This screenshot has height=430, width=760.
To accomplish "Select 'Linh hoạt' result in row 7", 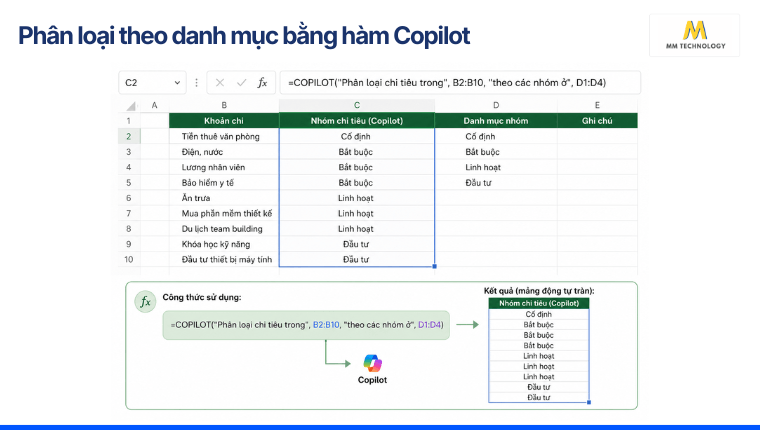I will [357, 213].
